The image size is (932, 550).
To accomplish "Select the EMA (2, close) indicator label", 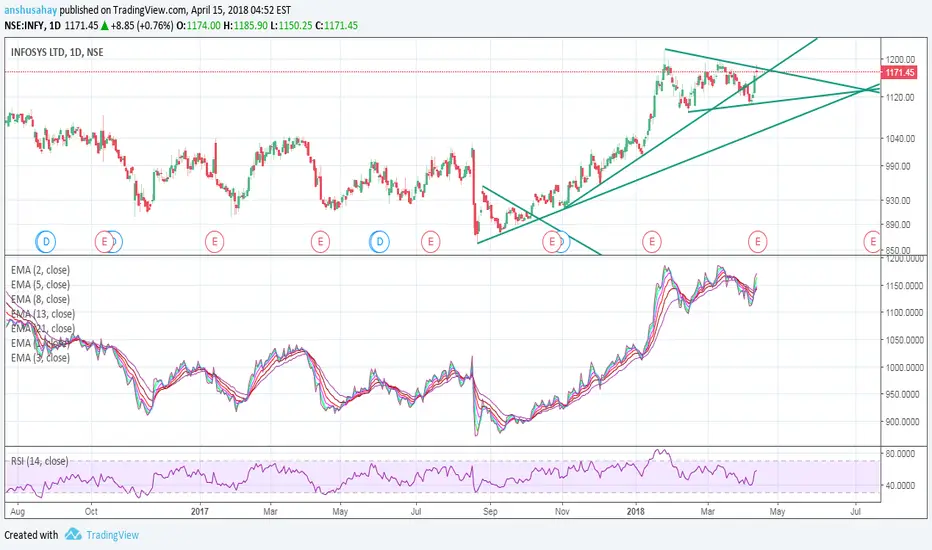I will tap(40, 270).
